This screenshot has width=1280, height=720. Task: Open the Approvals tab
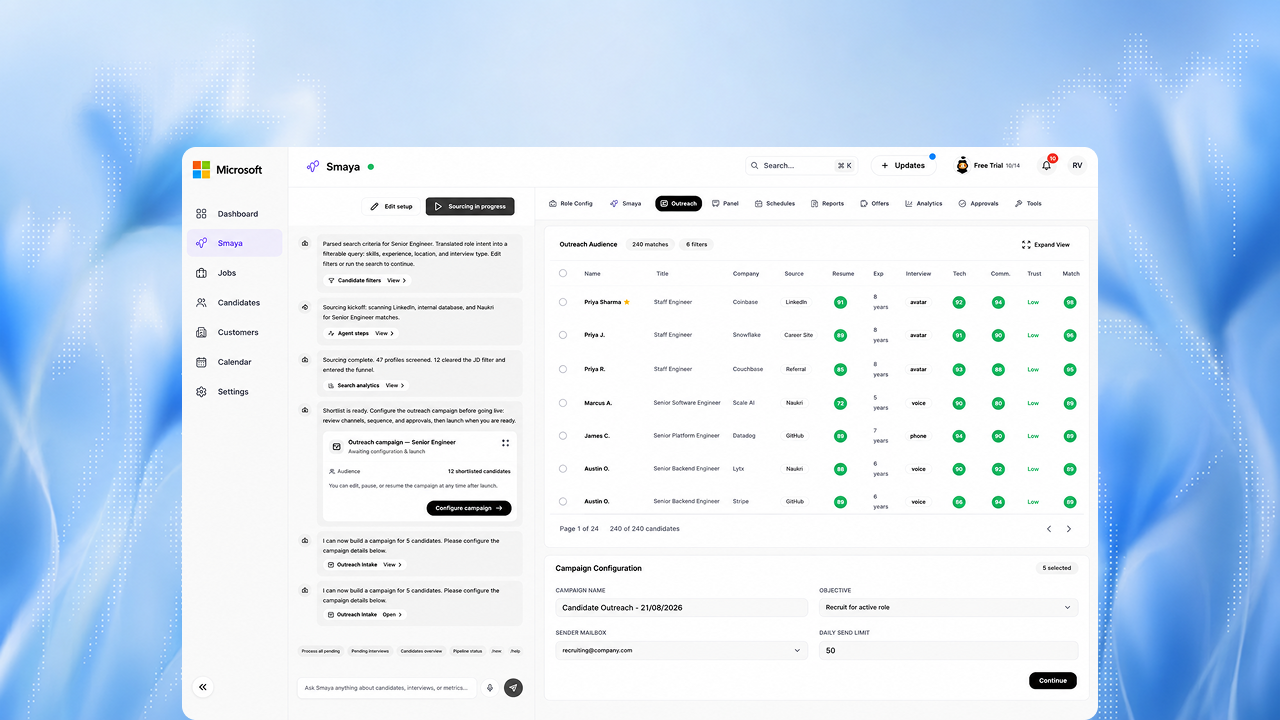point(978,204)
